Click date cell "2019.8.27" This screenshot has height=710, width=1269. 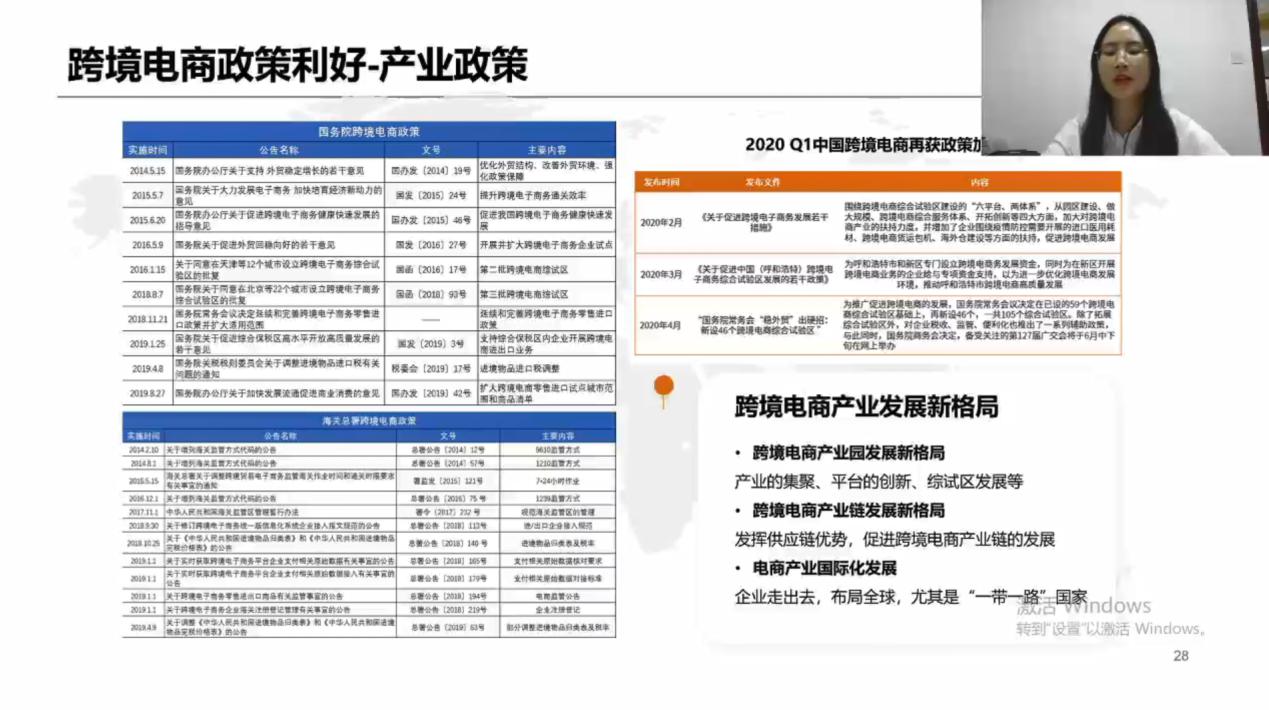point(148,394)
